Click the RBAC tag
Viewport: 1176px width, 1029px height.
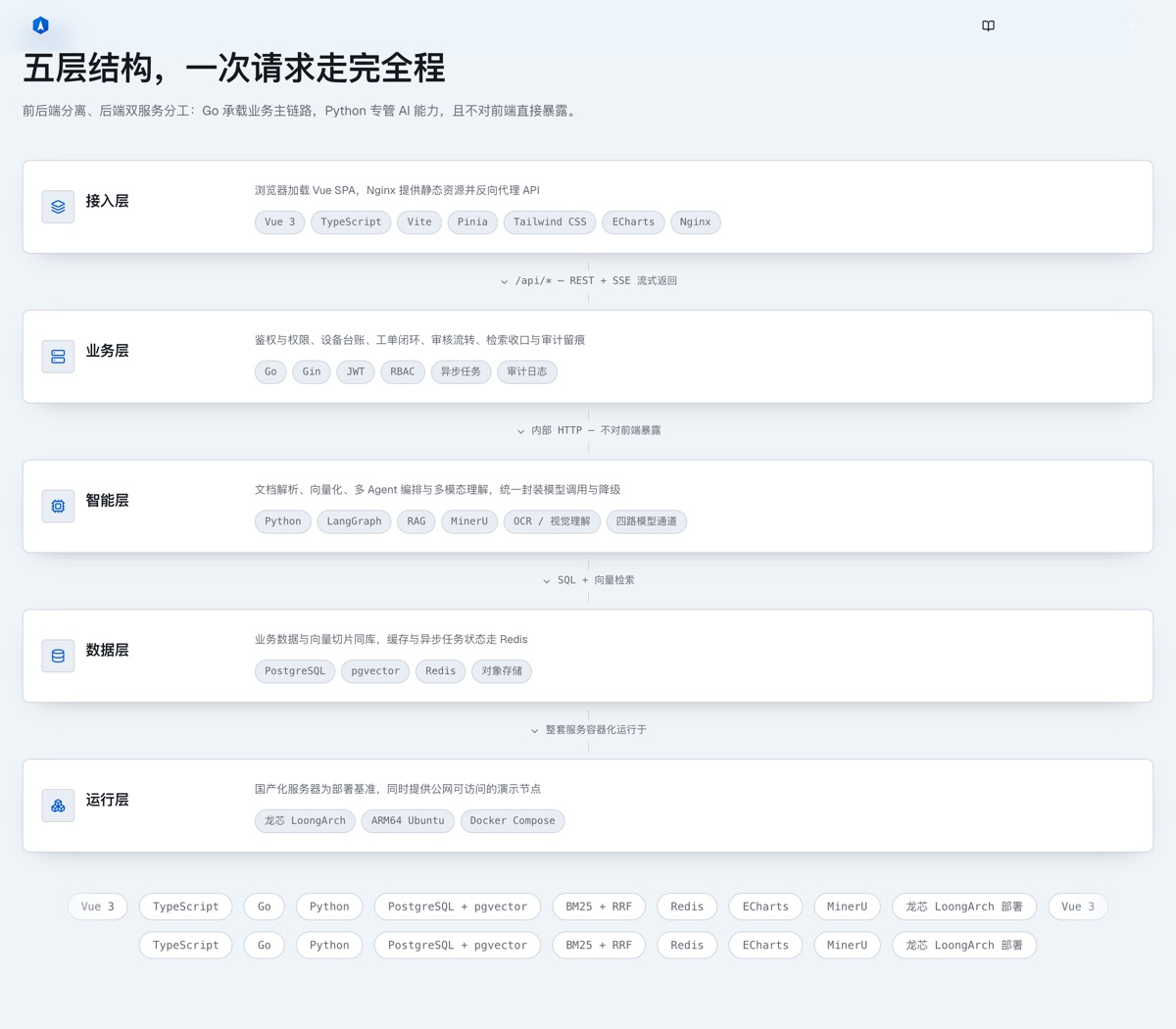(403, 372)
